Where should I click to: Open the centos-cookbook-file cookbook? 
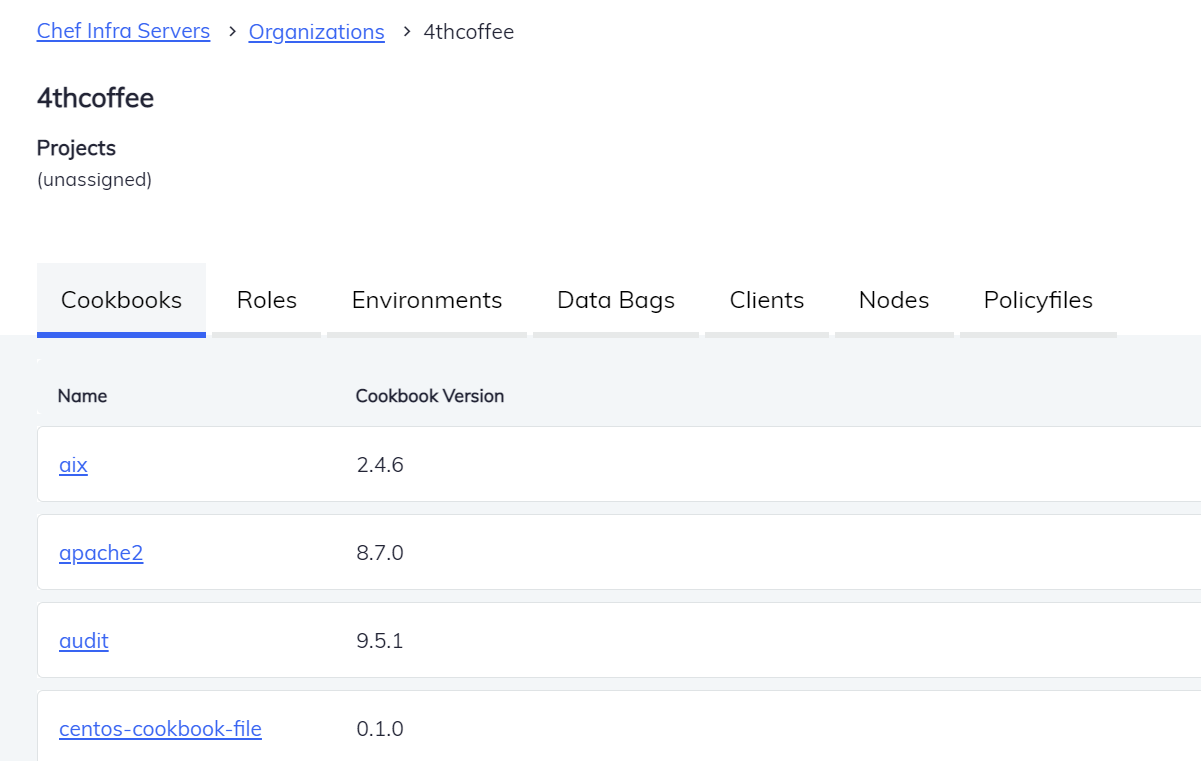coord(160,729)
